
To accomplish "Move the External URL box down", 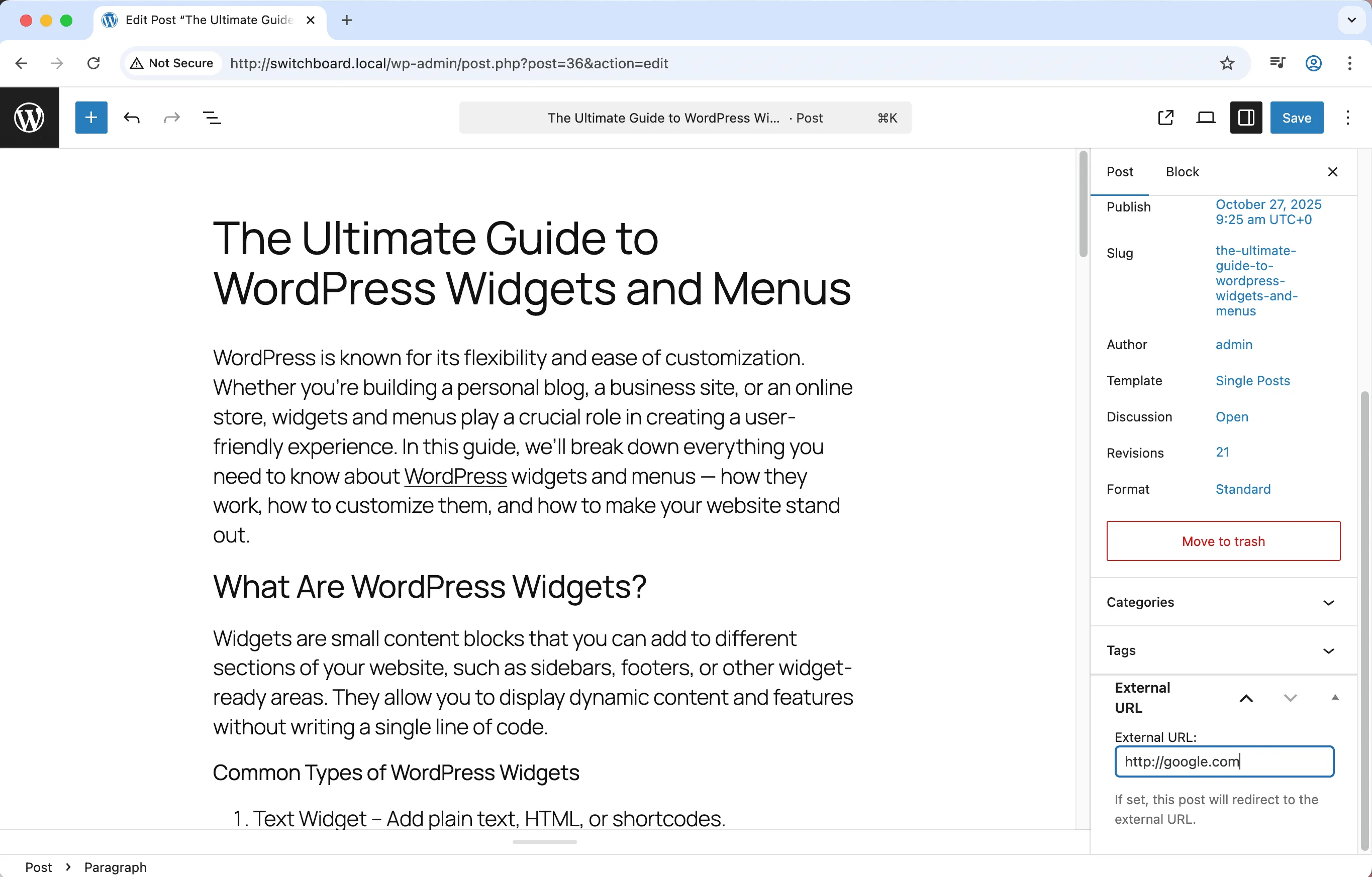I will (1291, 698).
